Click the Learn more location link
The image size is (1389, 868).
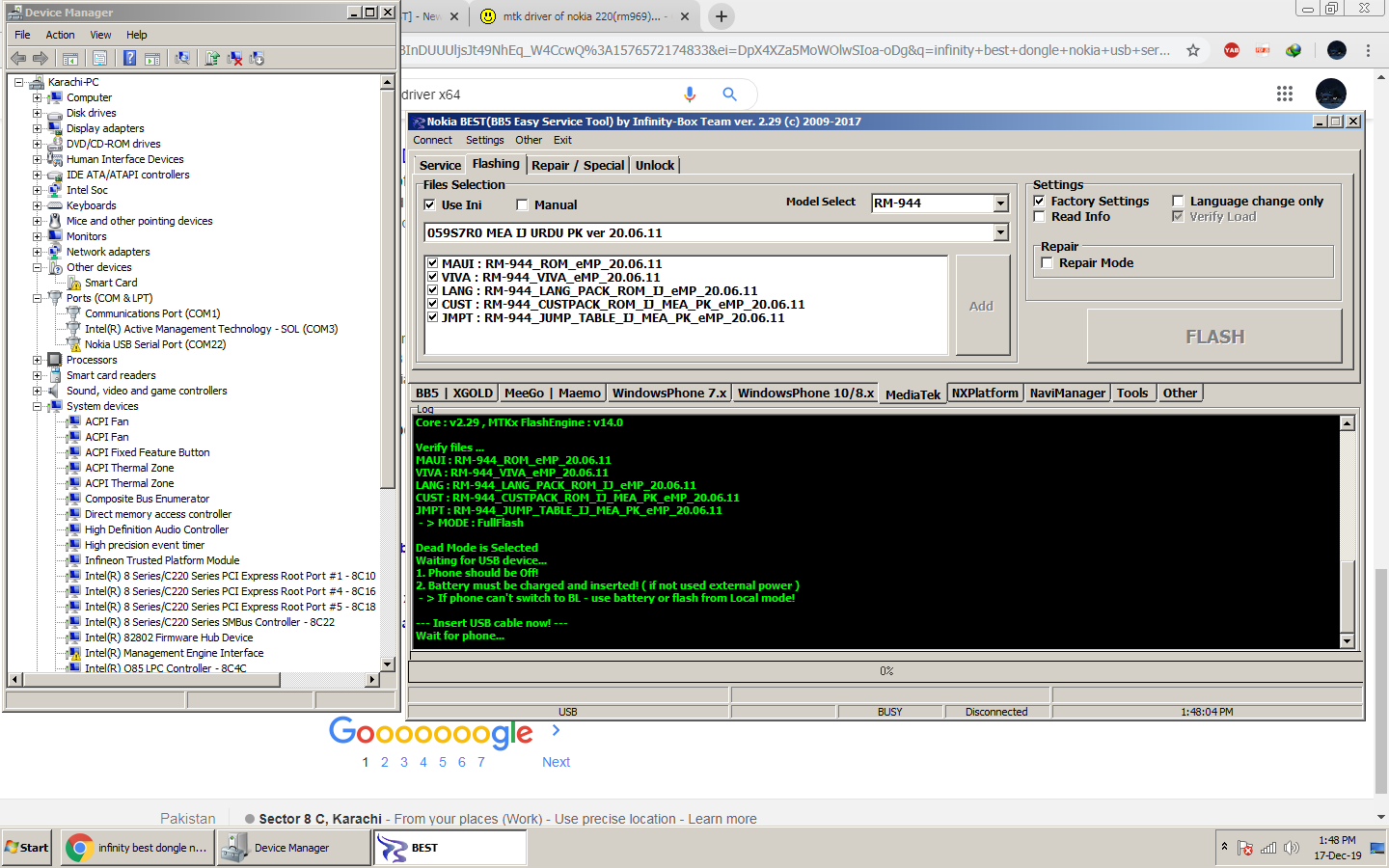722,819
